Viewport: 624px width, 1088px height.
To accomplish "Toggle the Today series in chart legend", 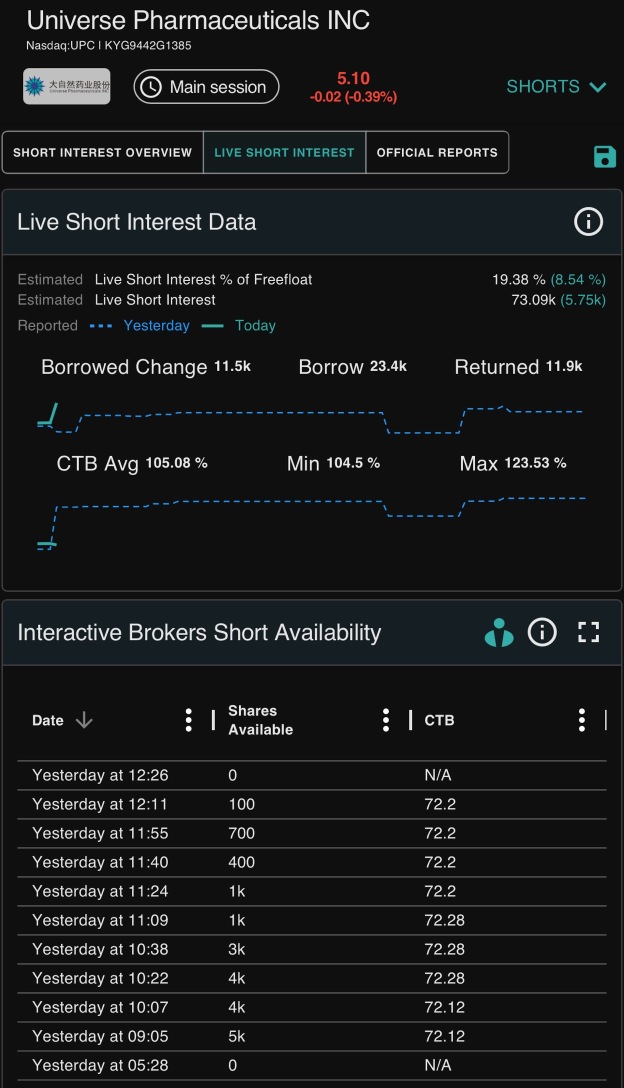I will coord(238,325).
